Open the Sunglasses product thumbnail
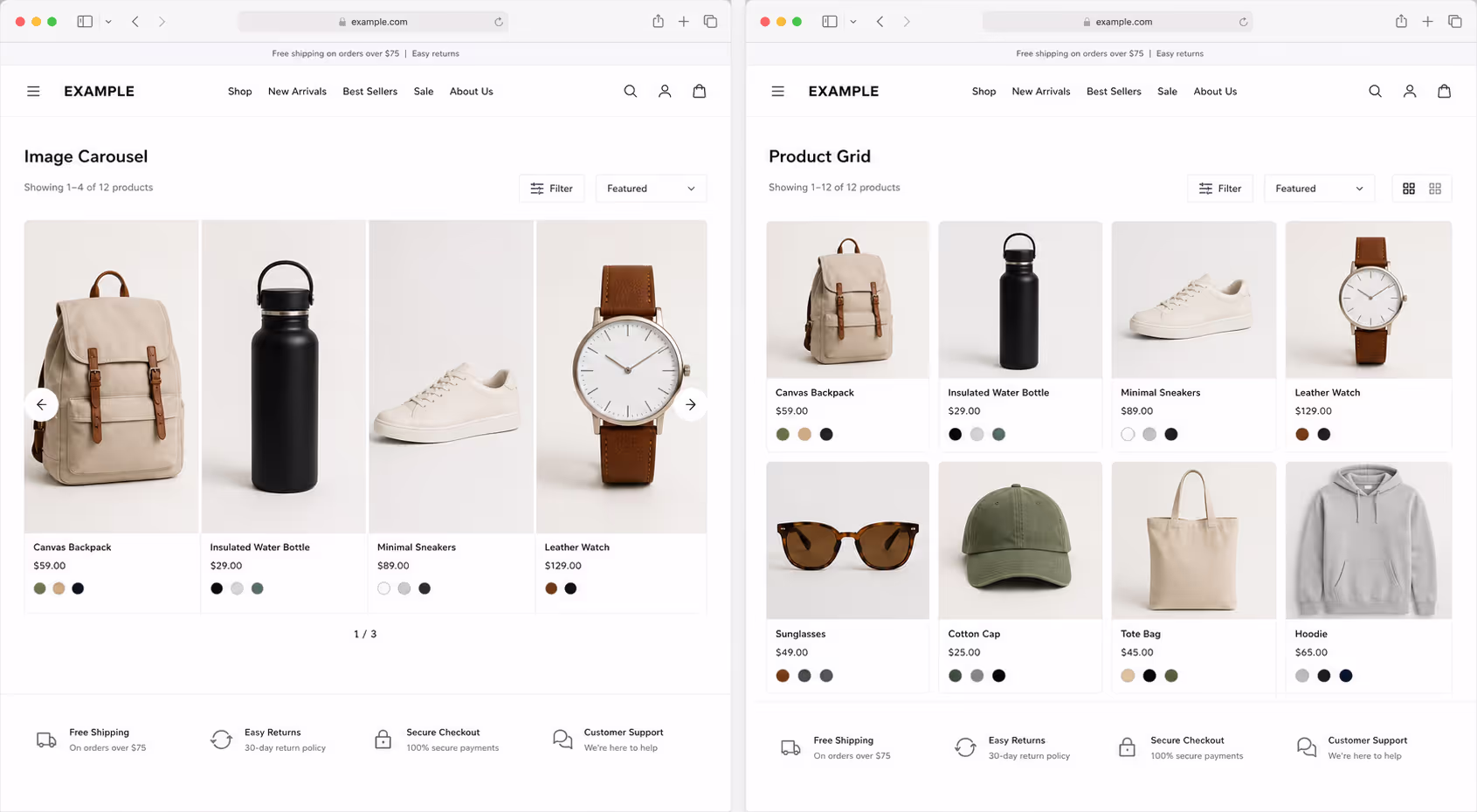1477x812 pixels. [x=847, y=540]
